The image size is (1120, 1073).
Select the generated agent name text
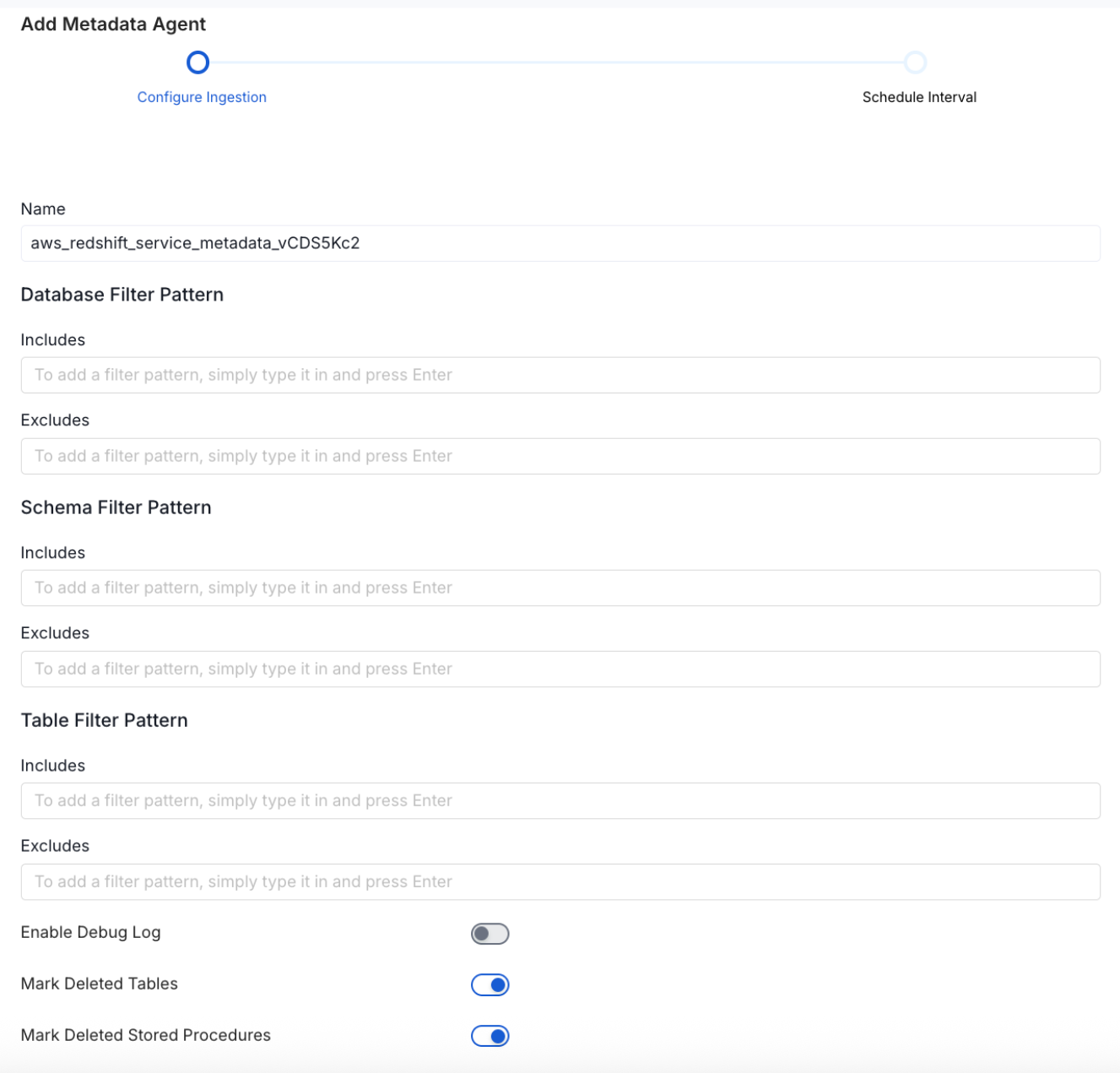pos(194,243)
